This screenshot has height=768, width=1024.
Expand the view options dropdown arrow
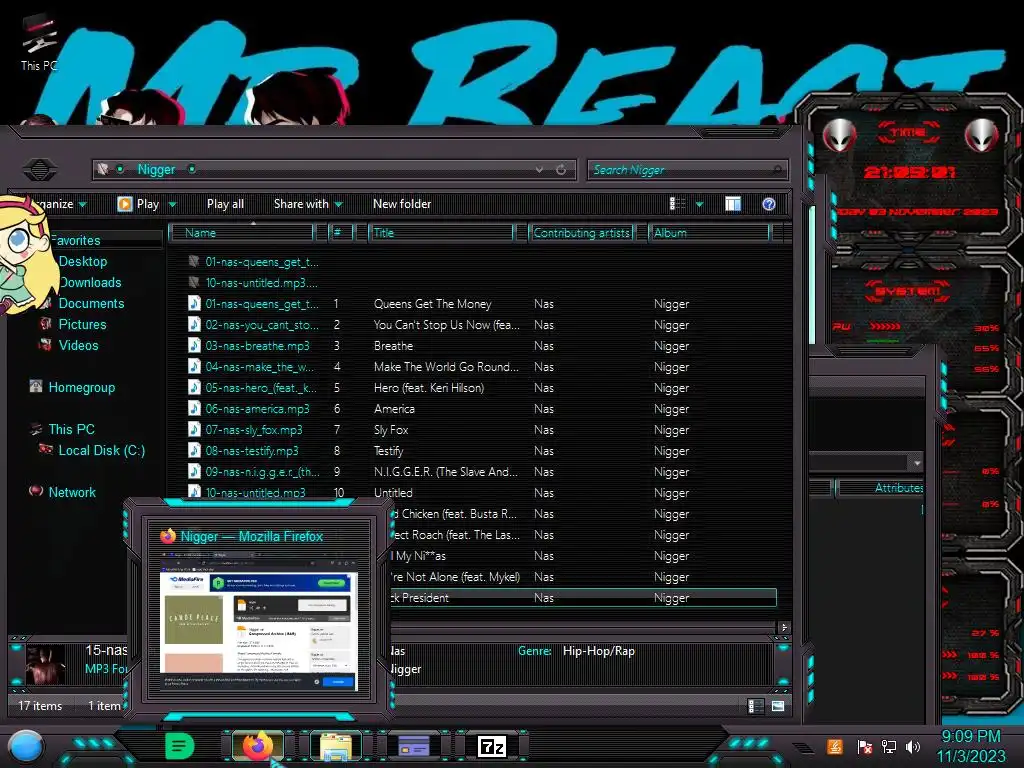tap(699, 204)
